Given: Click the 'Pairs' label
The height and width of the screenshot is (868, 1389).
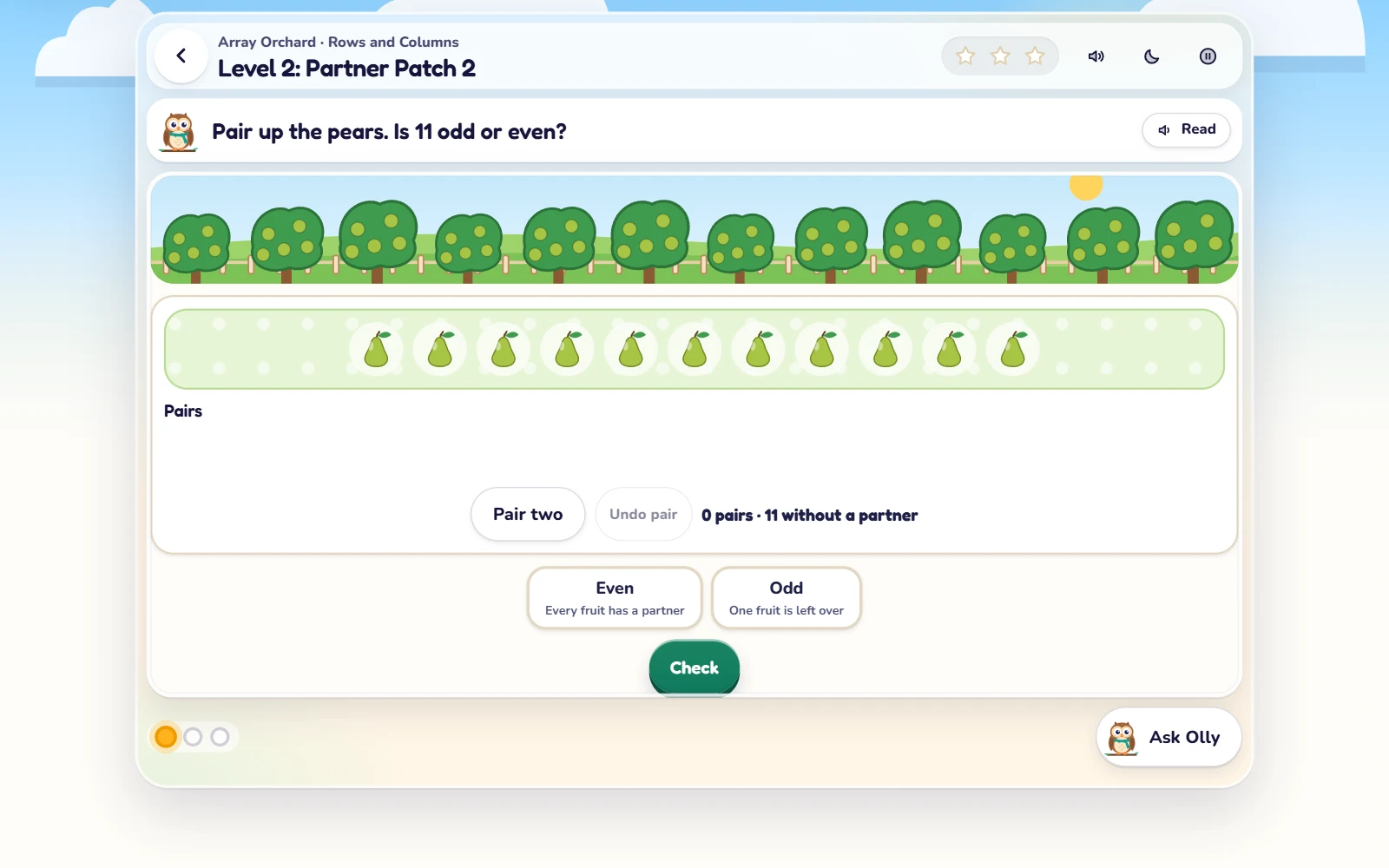Looking at the screenshot, I should point(183,411).
